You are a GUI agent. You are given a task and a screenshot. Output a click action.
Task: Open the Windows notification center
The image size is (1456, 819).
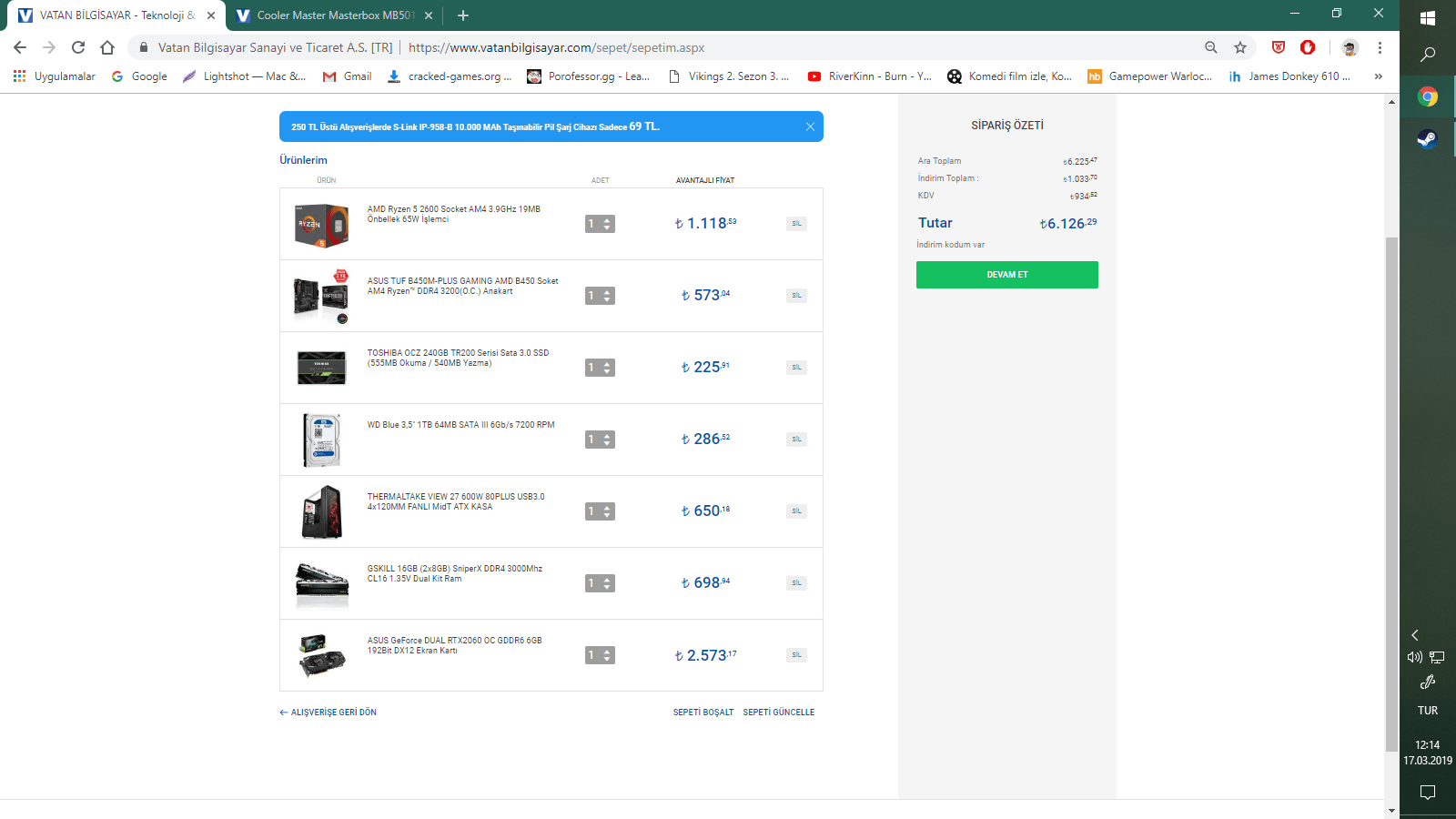tap(1428, 792)
